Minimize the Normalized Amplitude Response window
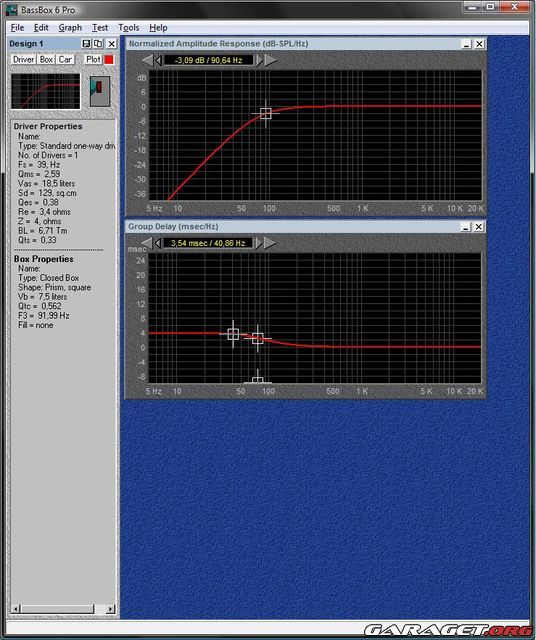This screenshot has height=640, width=536. 466,44
